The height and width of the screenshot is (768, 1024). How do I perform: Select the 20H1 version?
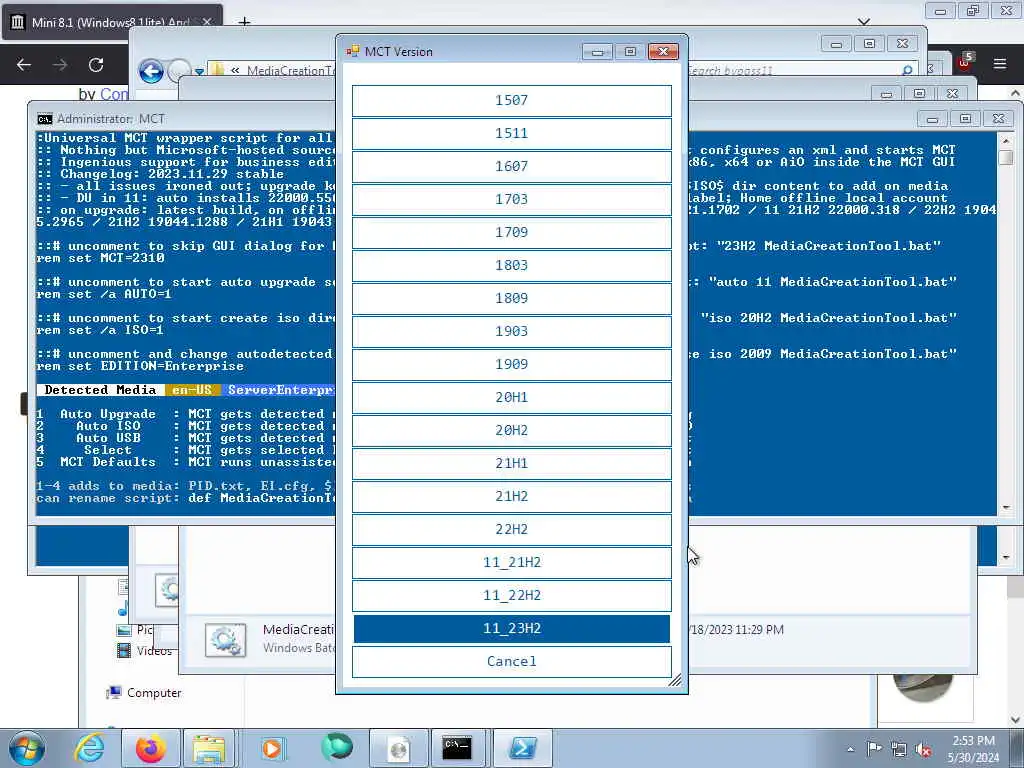511,397
